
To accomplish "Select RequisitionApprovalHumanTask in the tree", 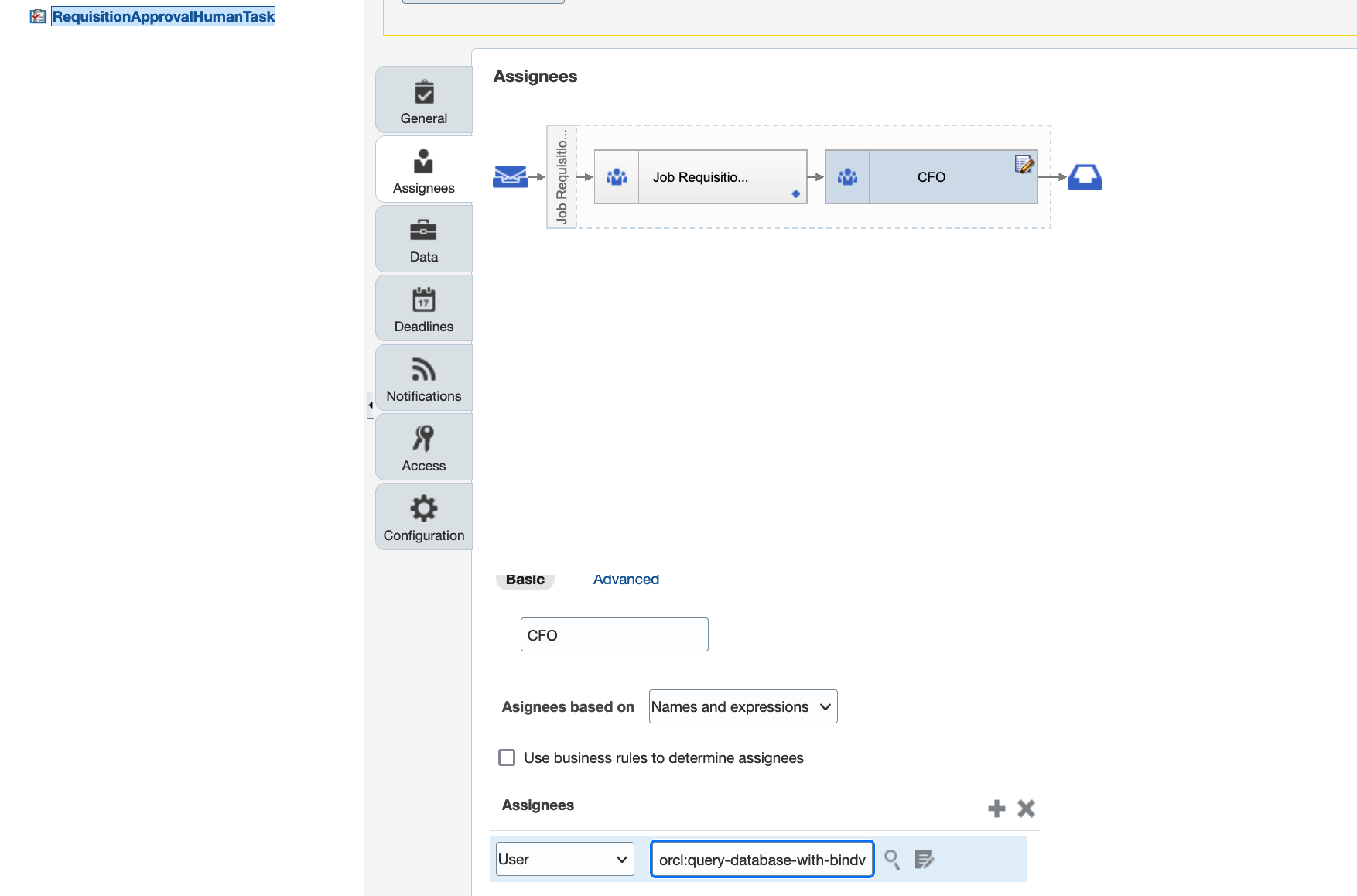I will point(162,16).
